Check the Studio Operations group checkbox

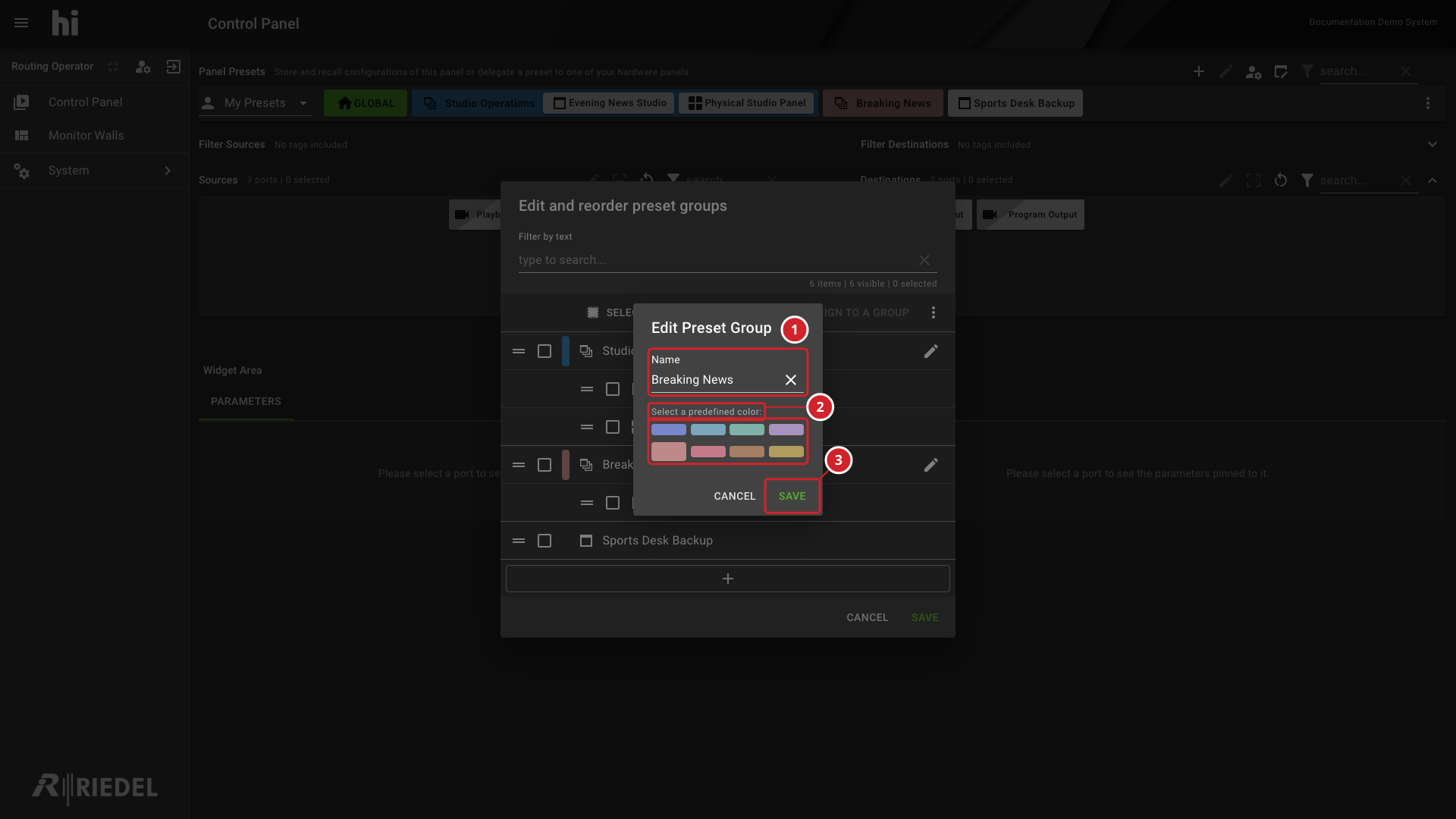pos(544,351)
